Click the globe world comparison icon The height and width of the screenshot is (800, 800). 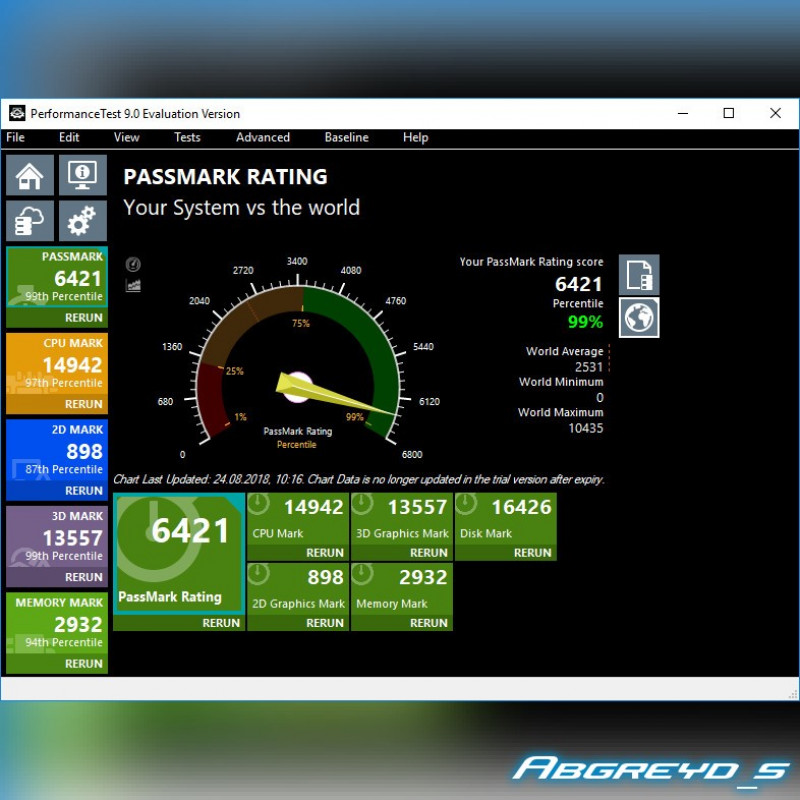(x=639, y=317)
